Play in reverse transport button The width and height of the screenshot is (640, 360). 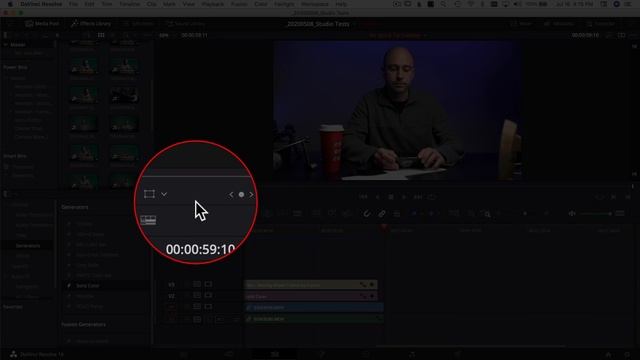tap(378, 197)
